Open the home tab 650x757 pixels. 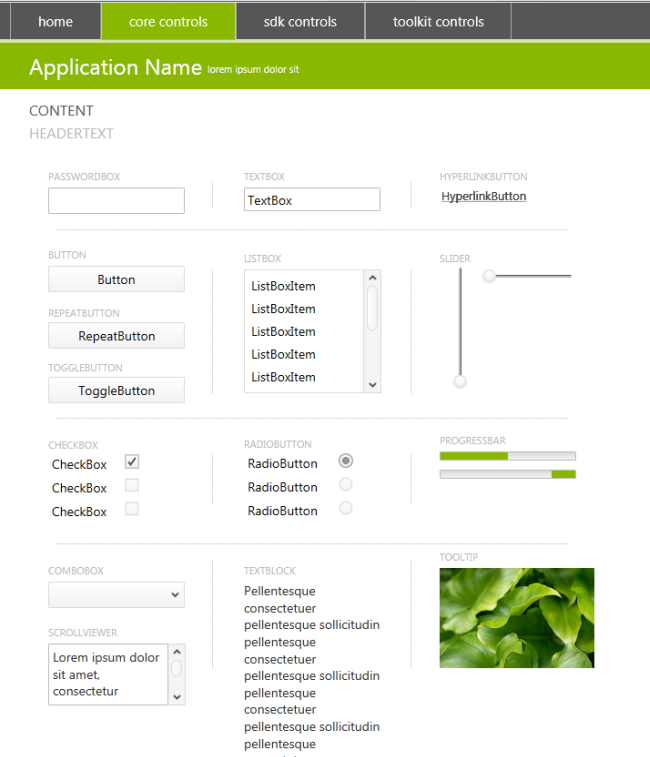pyautogui.click(x=56, y=21)
